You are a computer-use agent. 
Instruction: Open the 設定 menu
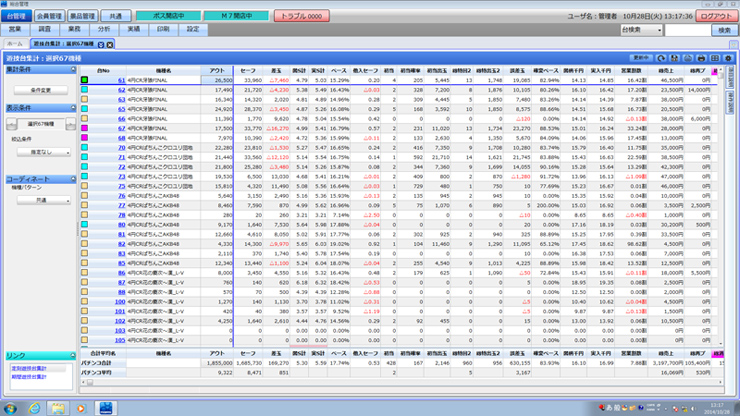pos(193,29)
